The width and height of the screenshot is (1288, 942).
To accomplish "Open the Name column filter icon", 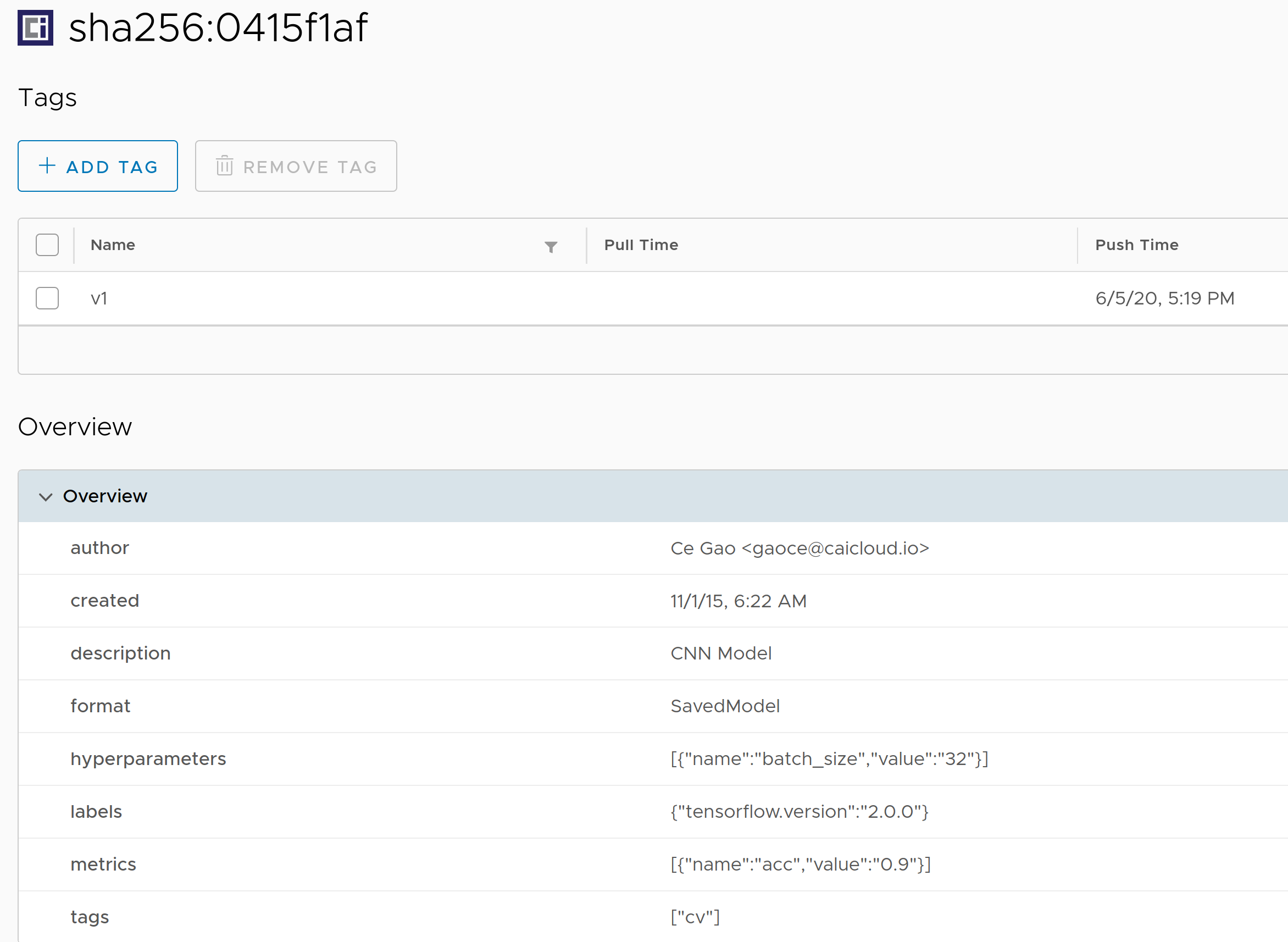I will (550, 246).
